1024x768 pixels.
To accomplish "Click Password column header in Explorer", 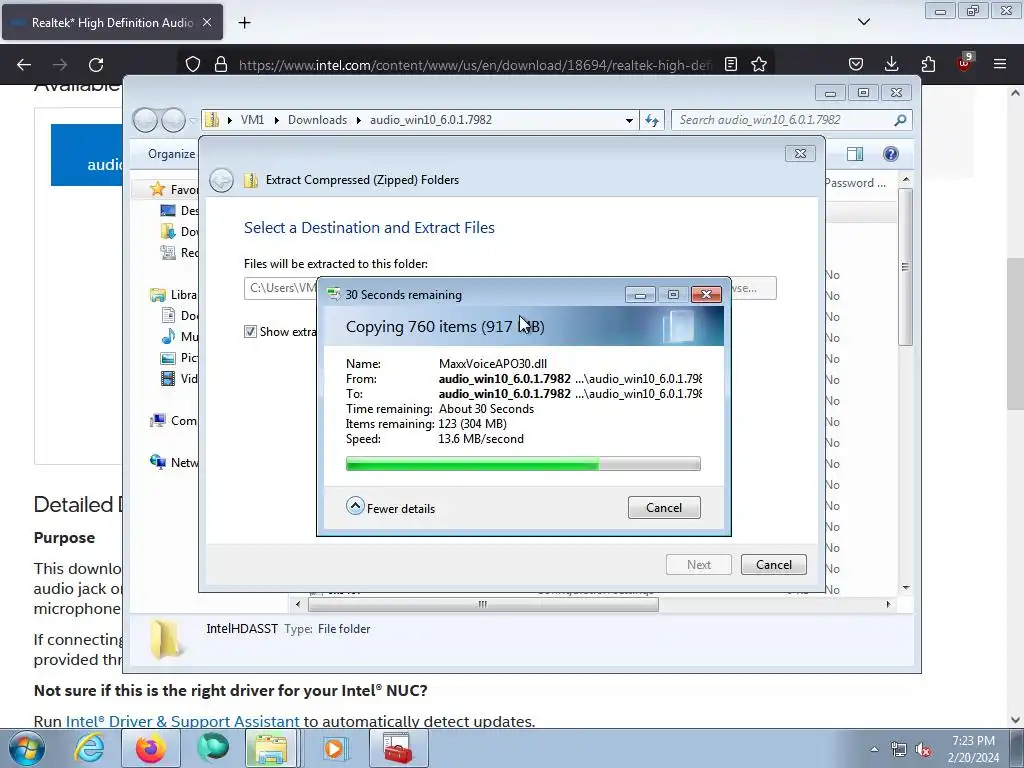I will pyautogui.click(x=856, y=183).
